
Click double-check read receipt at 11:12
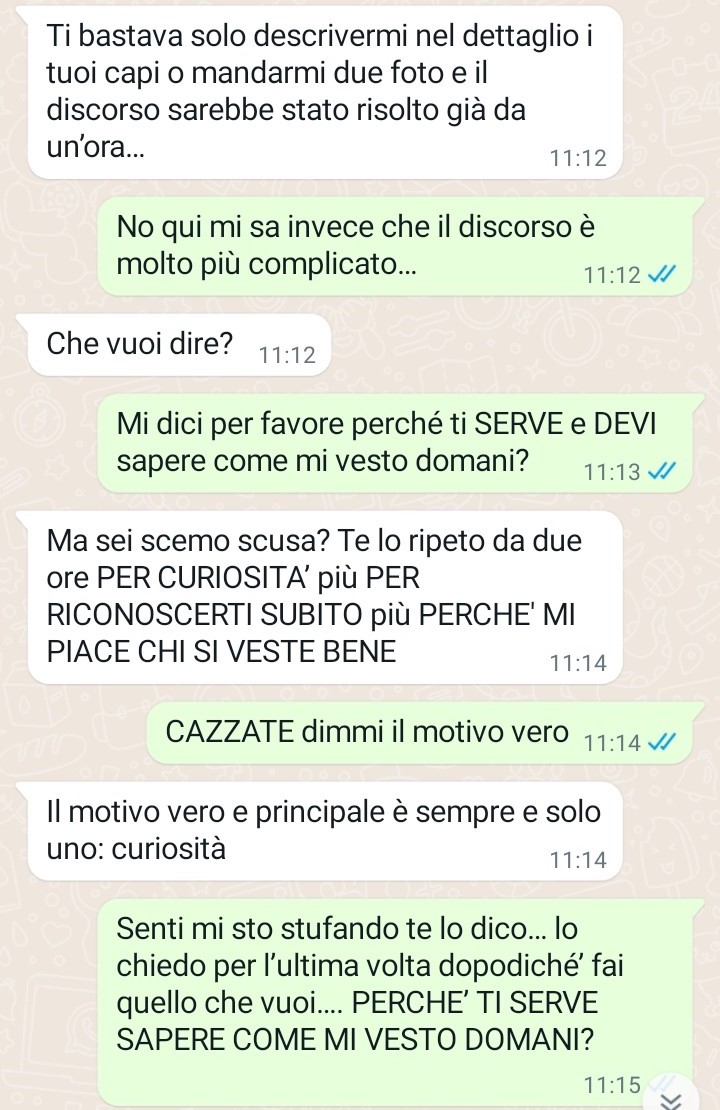click(x=661, y=275)
